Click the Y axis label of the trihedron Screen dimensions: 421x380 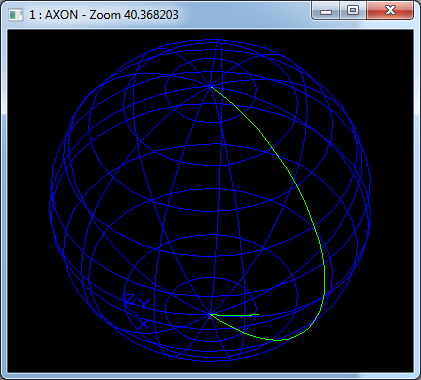click(144, 303)
